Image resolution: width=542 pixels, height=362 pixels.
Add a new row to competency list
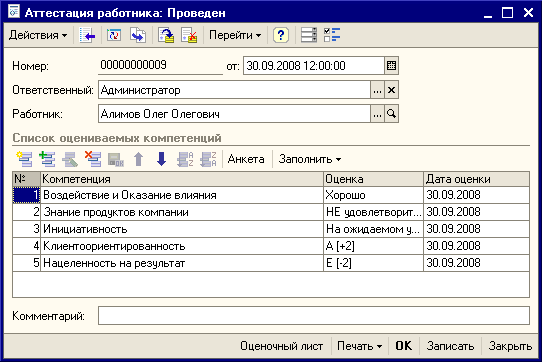pyautogui.click(x=24, y=159)
